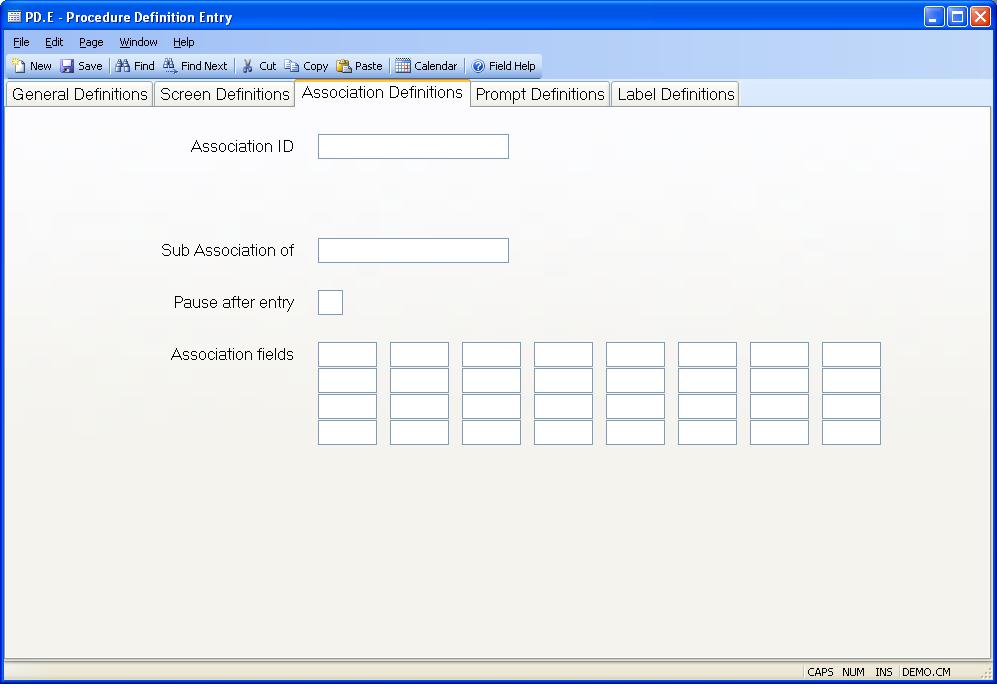
Task: Open the Help menu
Action: tap(184, 42)
